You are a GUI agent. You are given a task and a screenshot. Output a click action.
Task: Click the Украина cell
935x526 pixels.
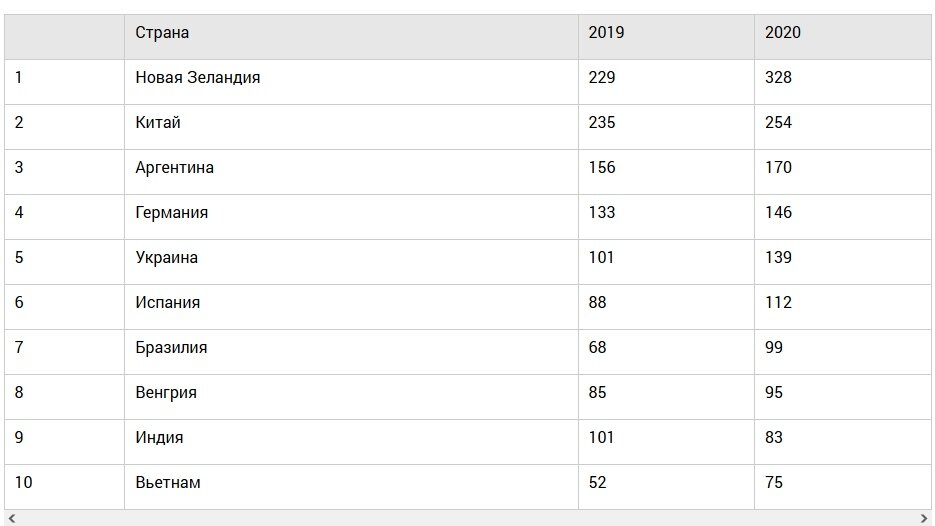(167, 258)
